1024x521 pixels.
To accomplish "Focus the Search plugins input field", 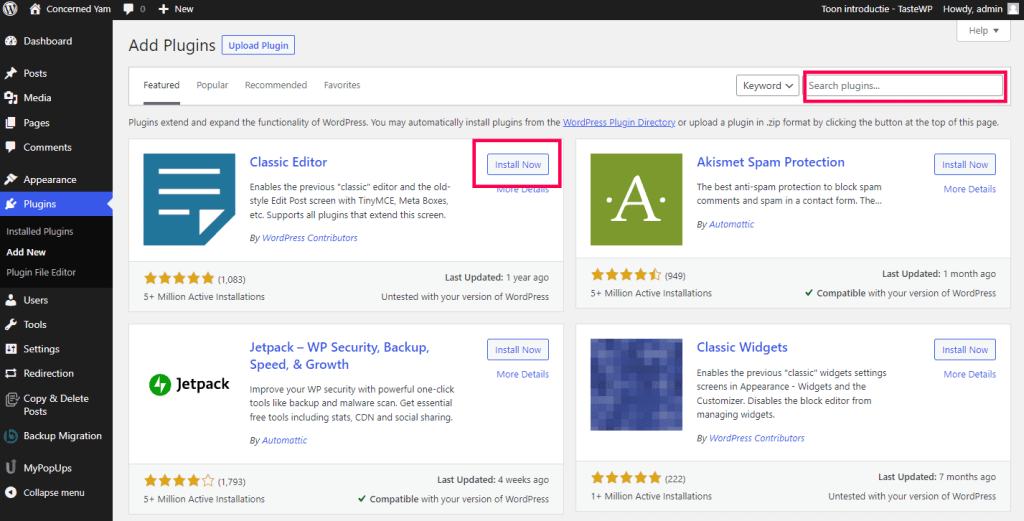I will tap(905, 86).
